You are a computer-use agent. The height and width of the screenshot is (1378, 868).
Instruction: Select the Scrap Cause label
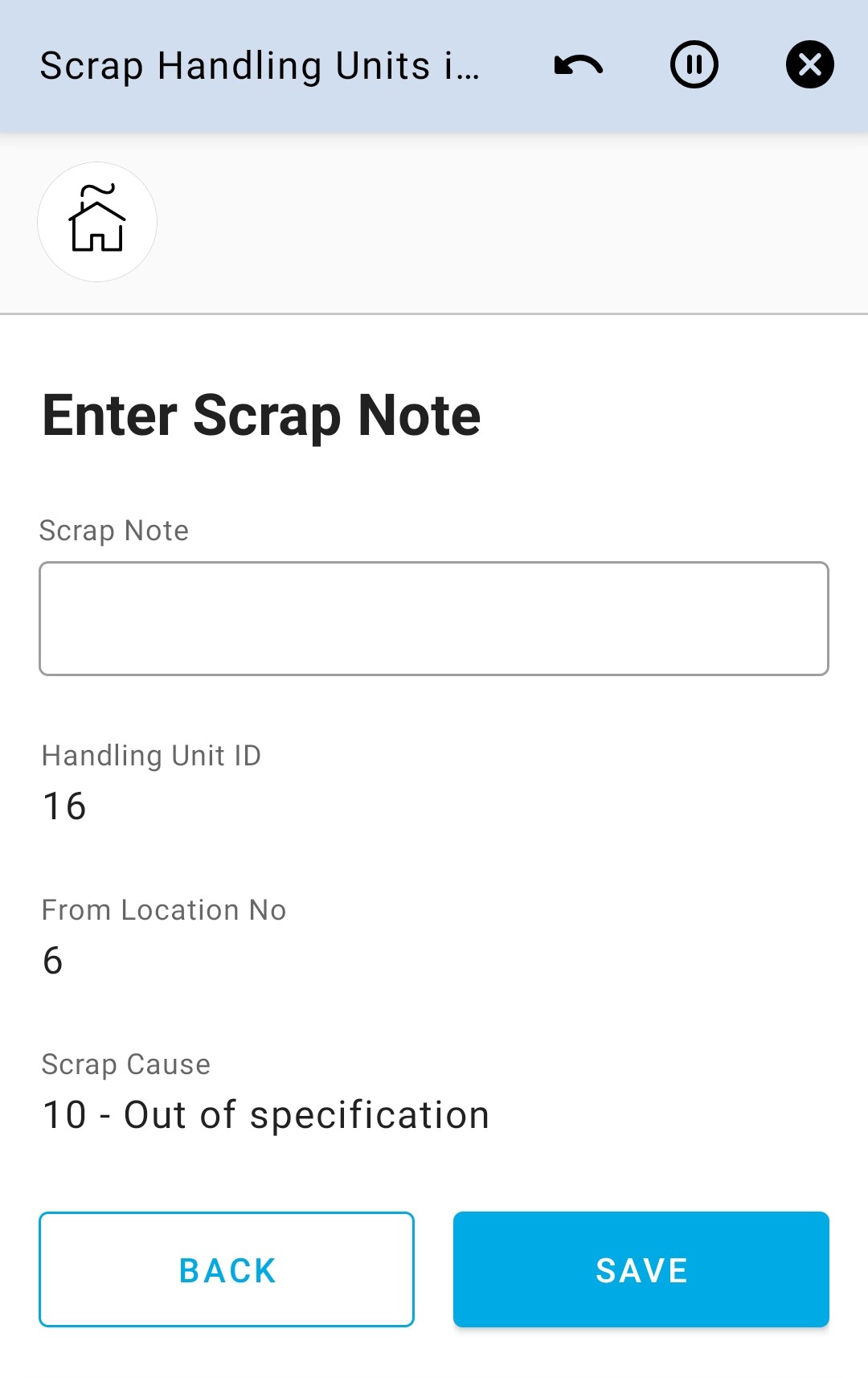tap(126, 1064)
